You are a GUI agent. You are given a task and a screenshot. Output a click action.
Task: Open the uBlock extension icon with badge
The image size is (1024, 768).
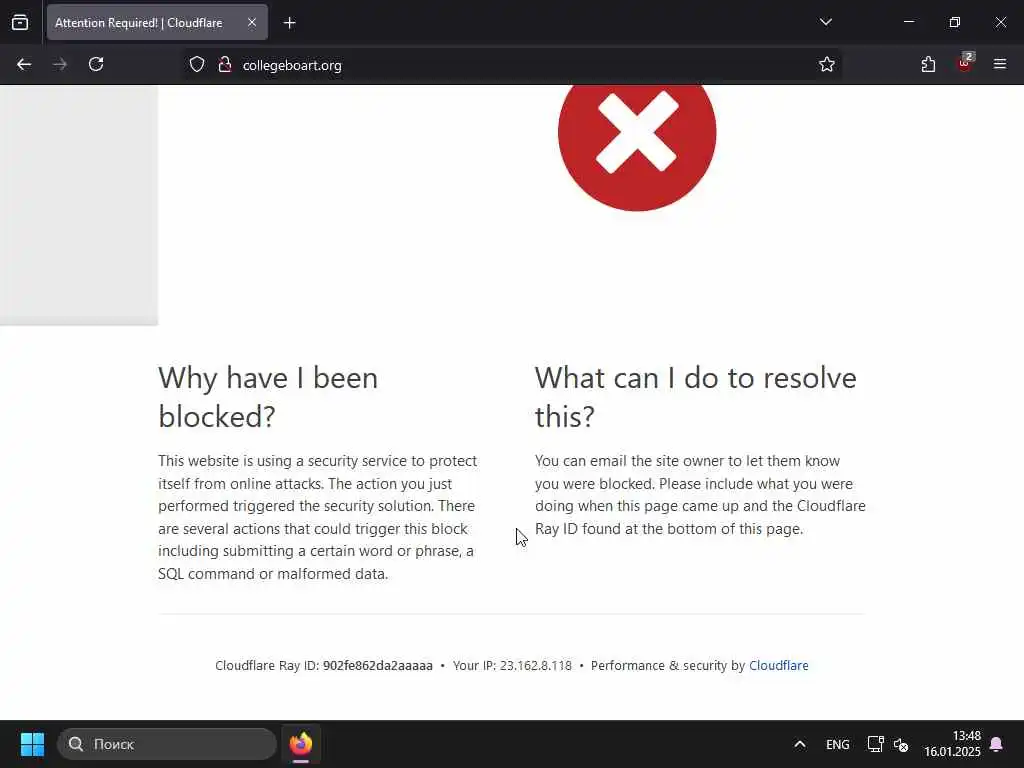pyautogui.click(x=965, y=63)
